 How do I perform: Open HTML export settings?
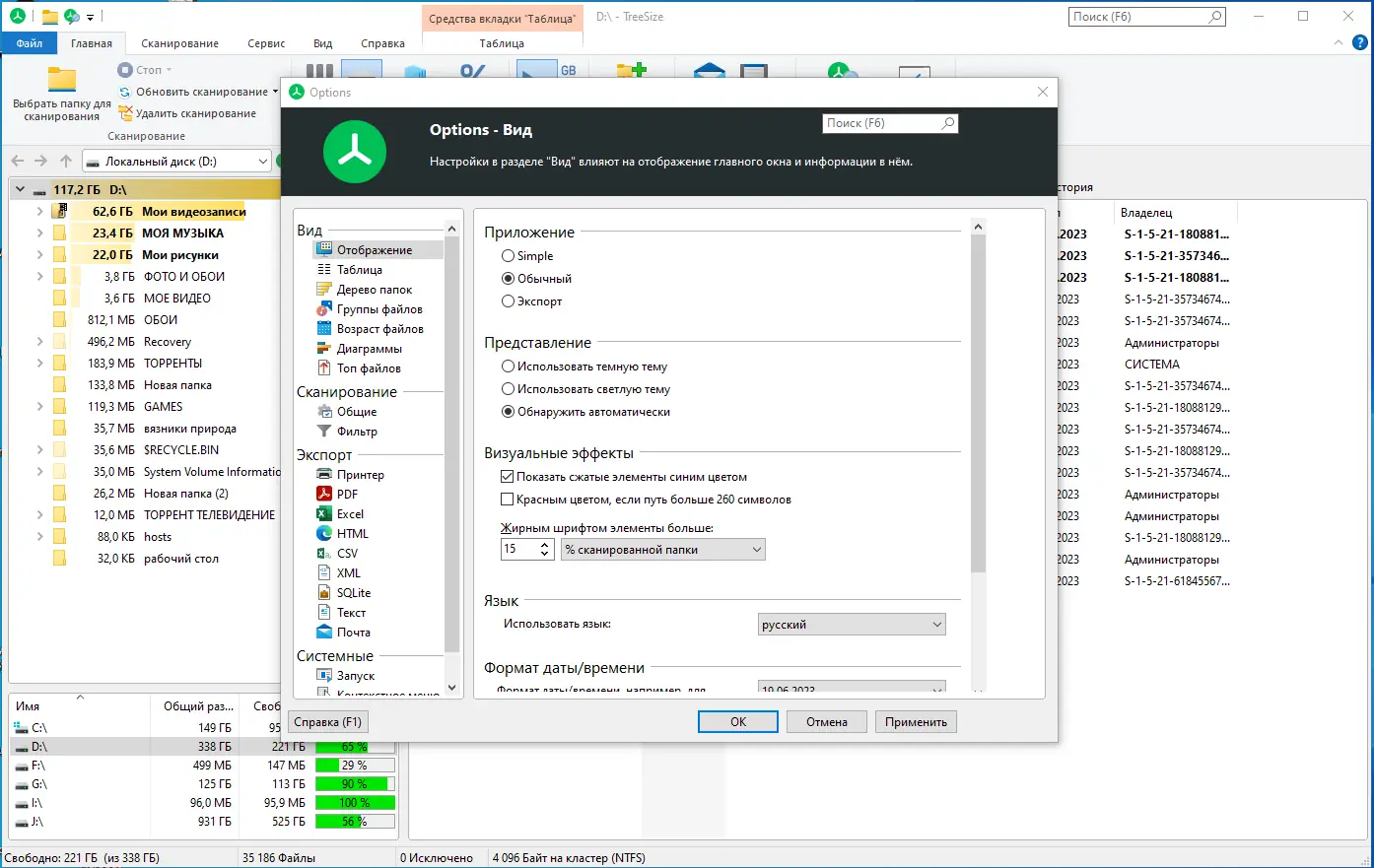tap(352, 534)
